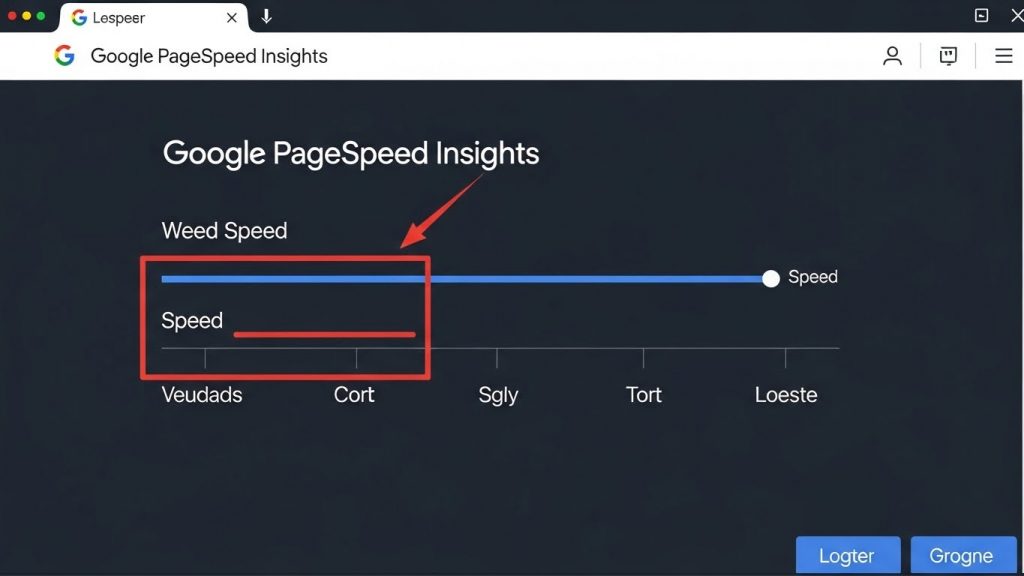The width and height of the screenshot is (1024, 576).
Task: Click the Google PageSpeed Insights header title
Action: (209, 56)
